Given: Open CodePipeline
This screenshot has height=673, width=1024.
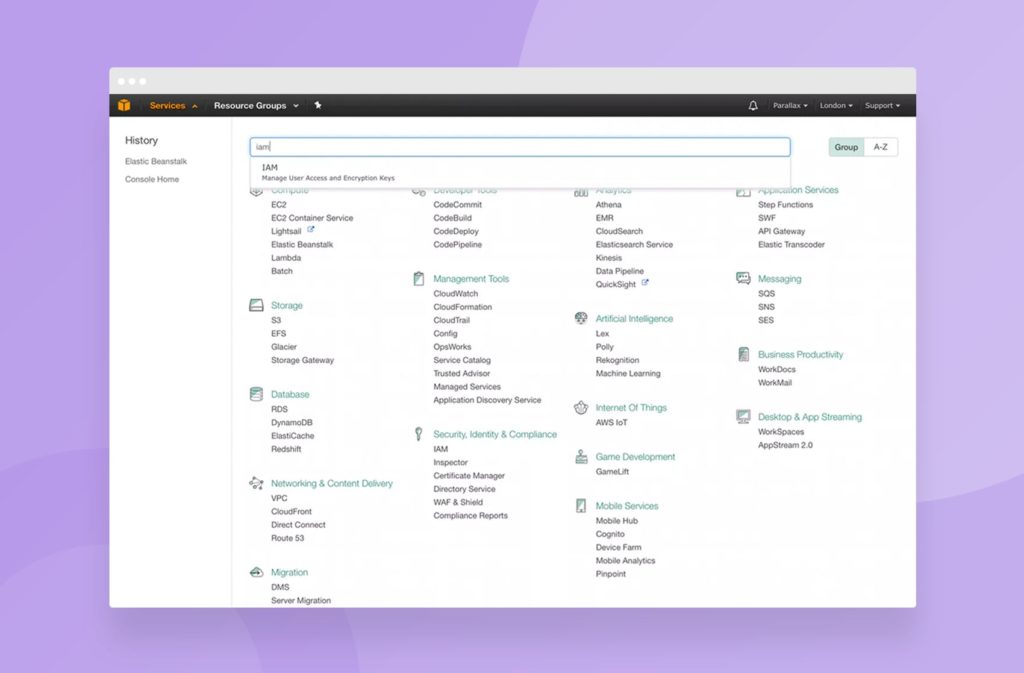Looking at the screenshot, I should [x=458, y=244].
